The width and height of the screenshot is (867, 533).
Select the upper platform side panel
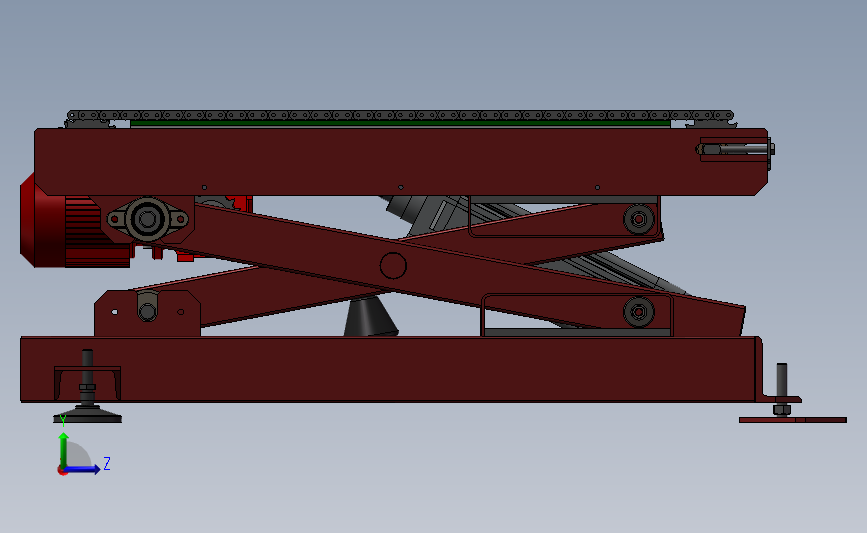[400, 161]
